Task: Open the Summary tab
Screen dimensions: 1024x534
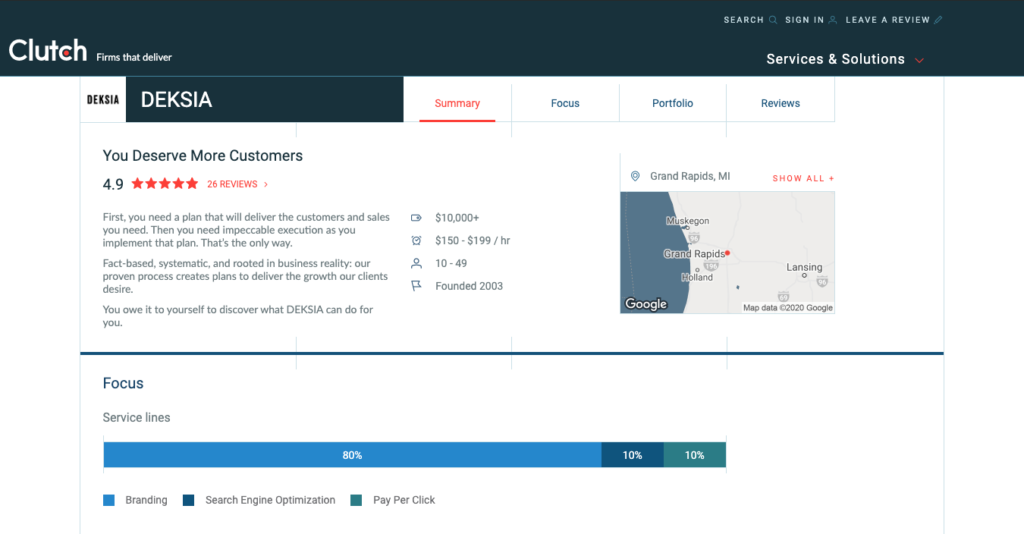Action: click(457, 103)
